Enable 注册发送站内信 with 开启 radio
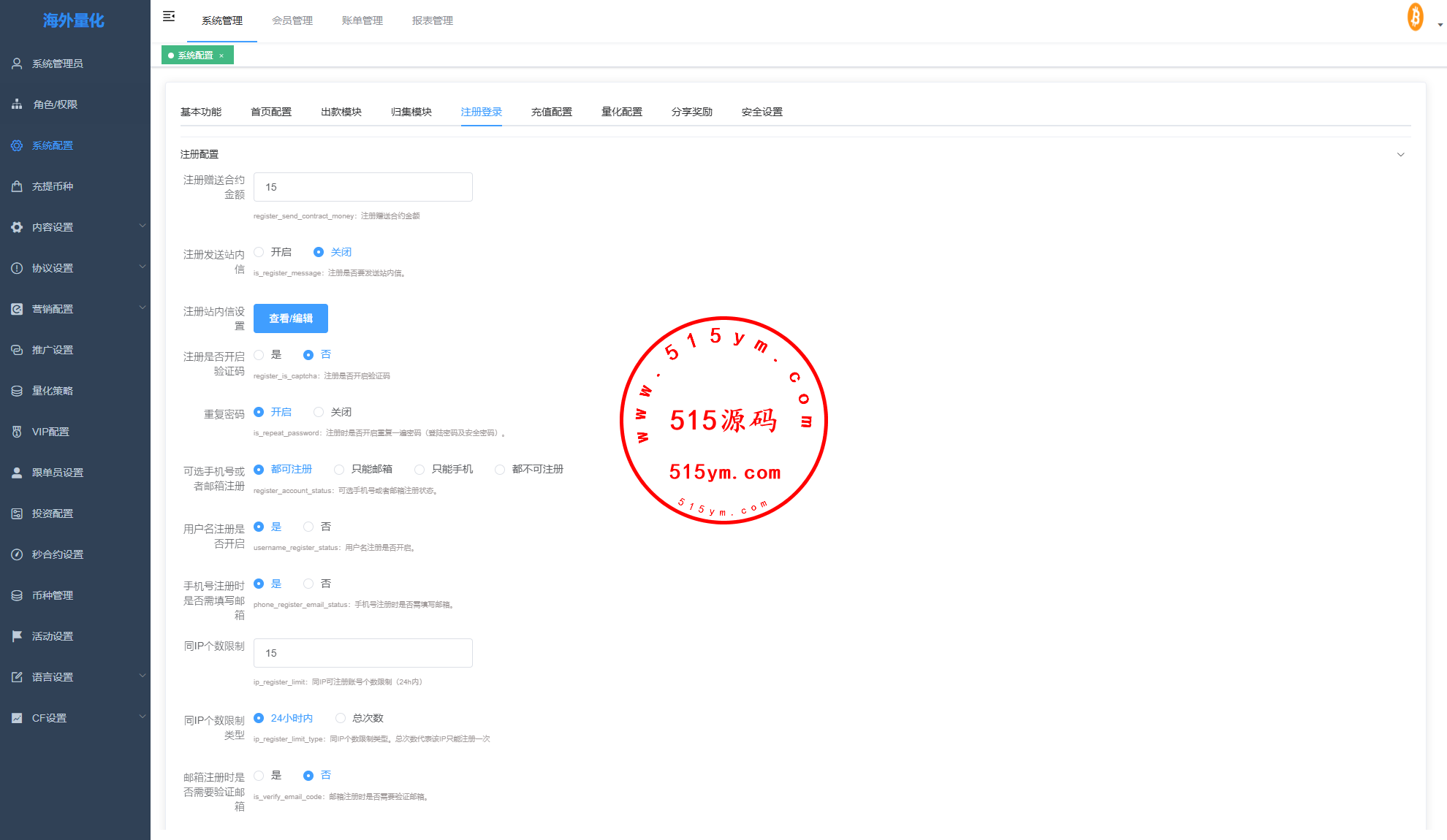This screenshot has height=840, width=1447. tap(259, 252)
